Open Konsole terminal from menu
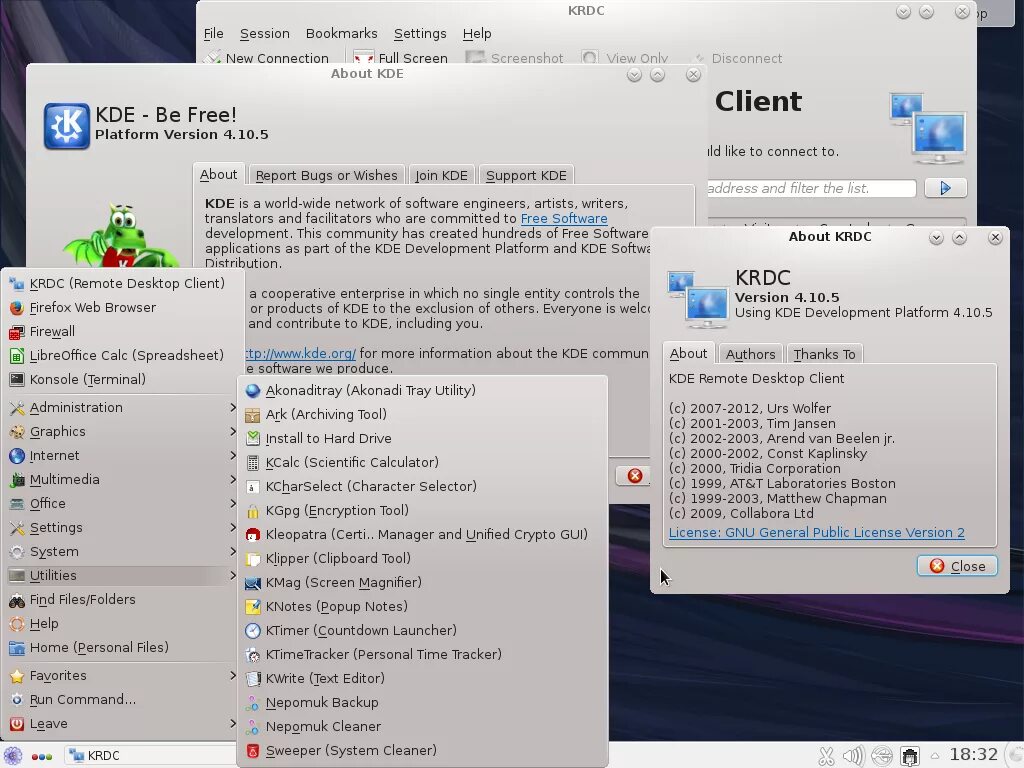The width and height of the screenshot is (1024, 768). click(x=122, y=379)
